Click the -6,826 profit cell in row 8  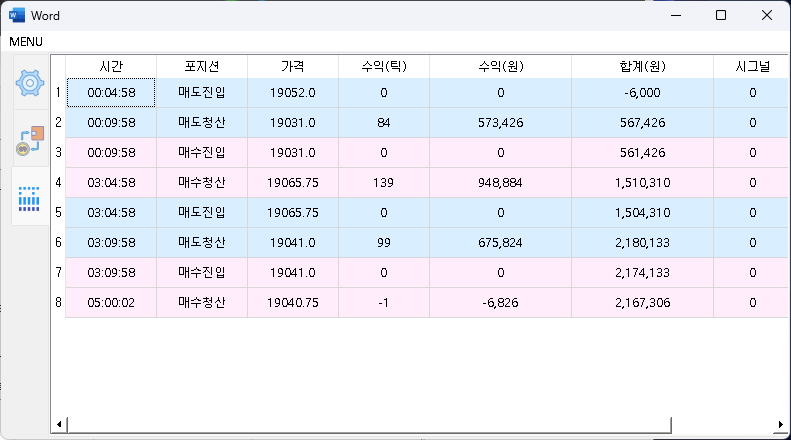(500, 303)
